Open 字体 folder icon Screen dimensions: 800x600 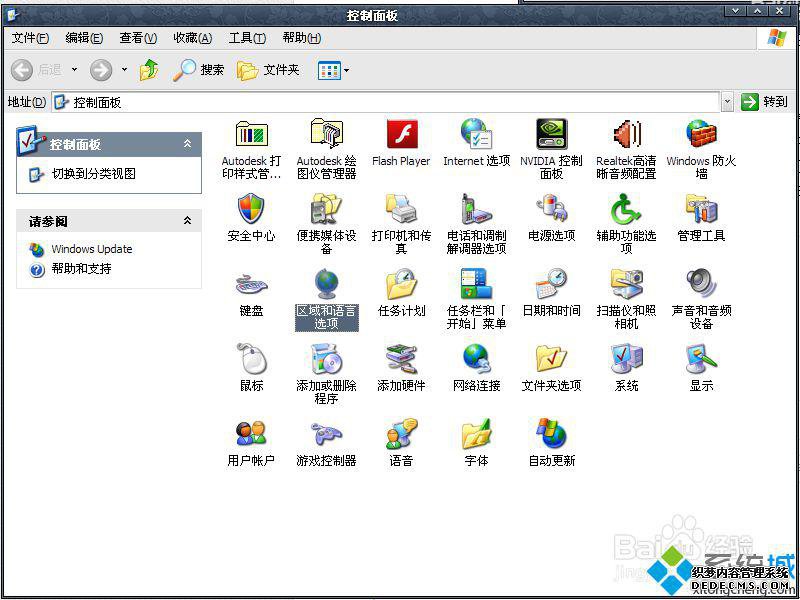pos(476,435)
